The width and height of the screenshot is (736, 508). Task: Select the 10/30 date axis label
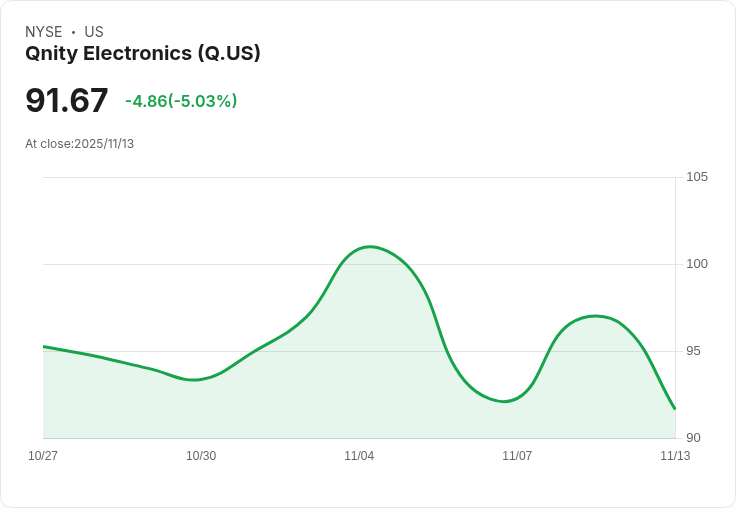[201, 455]
